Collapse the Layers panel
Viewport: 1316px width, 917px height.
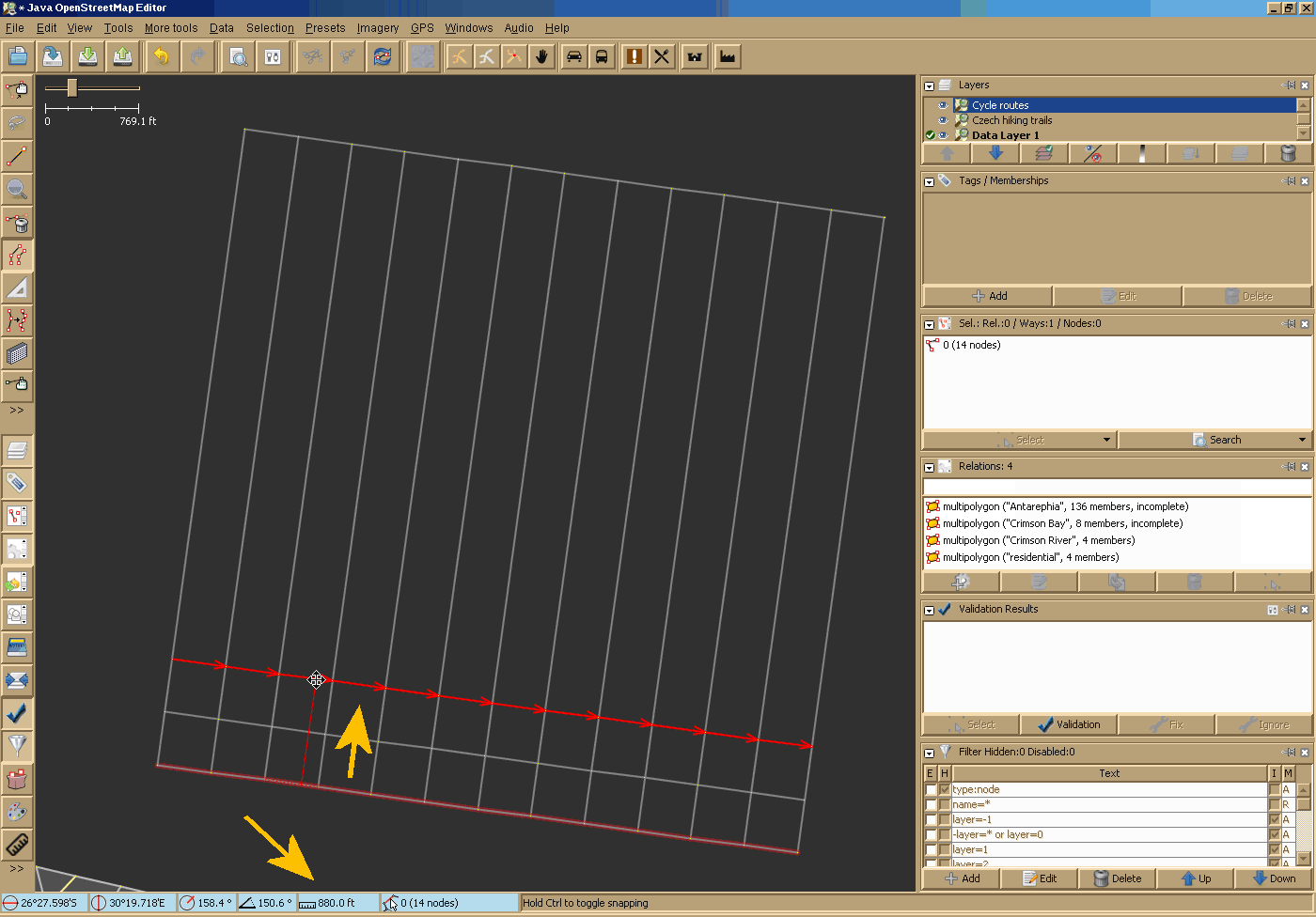tap(929, 85)
